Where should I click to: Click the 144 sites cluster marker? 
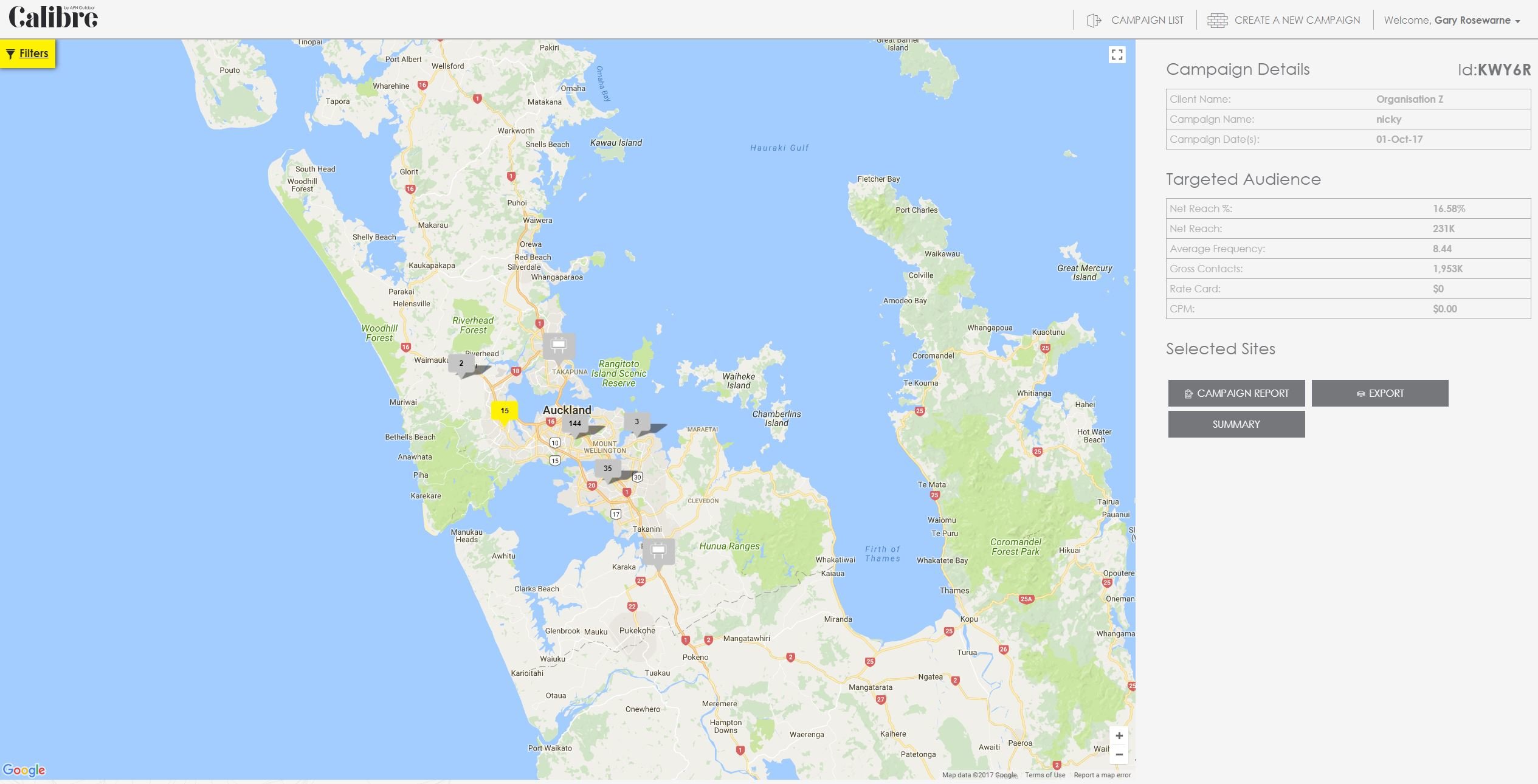574,424
